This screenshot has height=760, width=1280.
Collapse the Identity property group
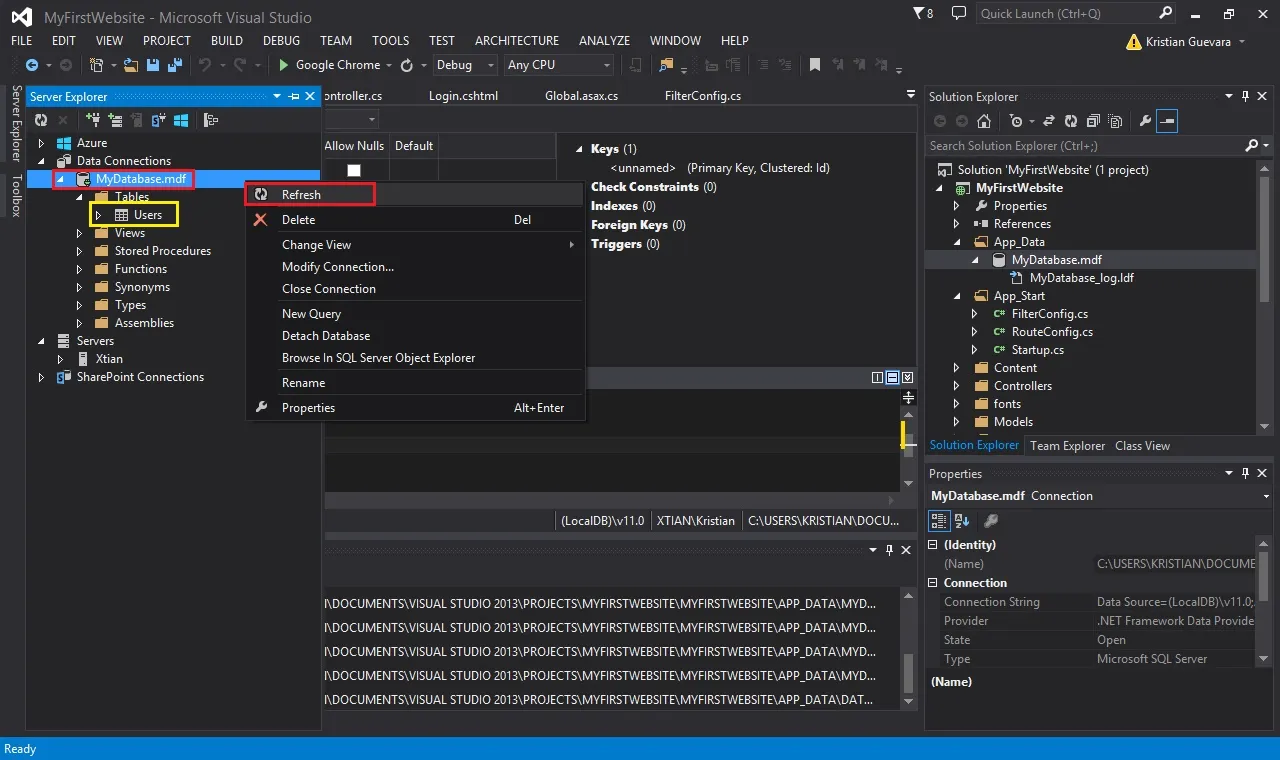point(934,545)
